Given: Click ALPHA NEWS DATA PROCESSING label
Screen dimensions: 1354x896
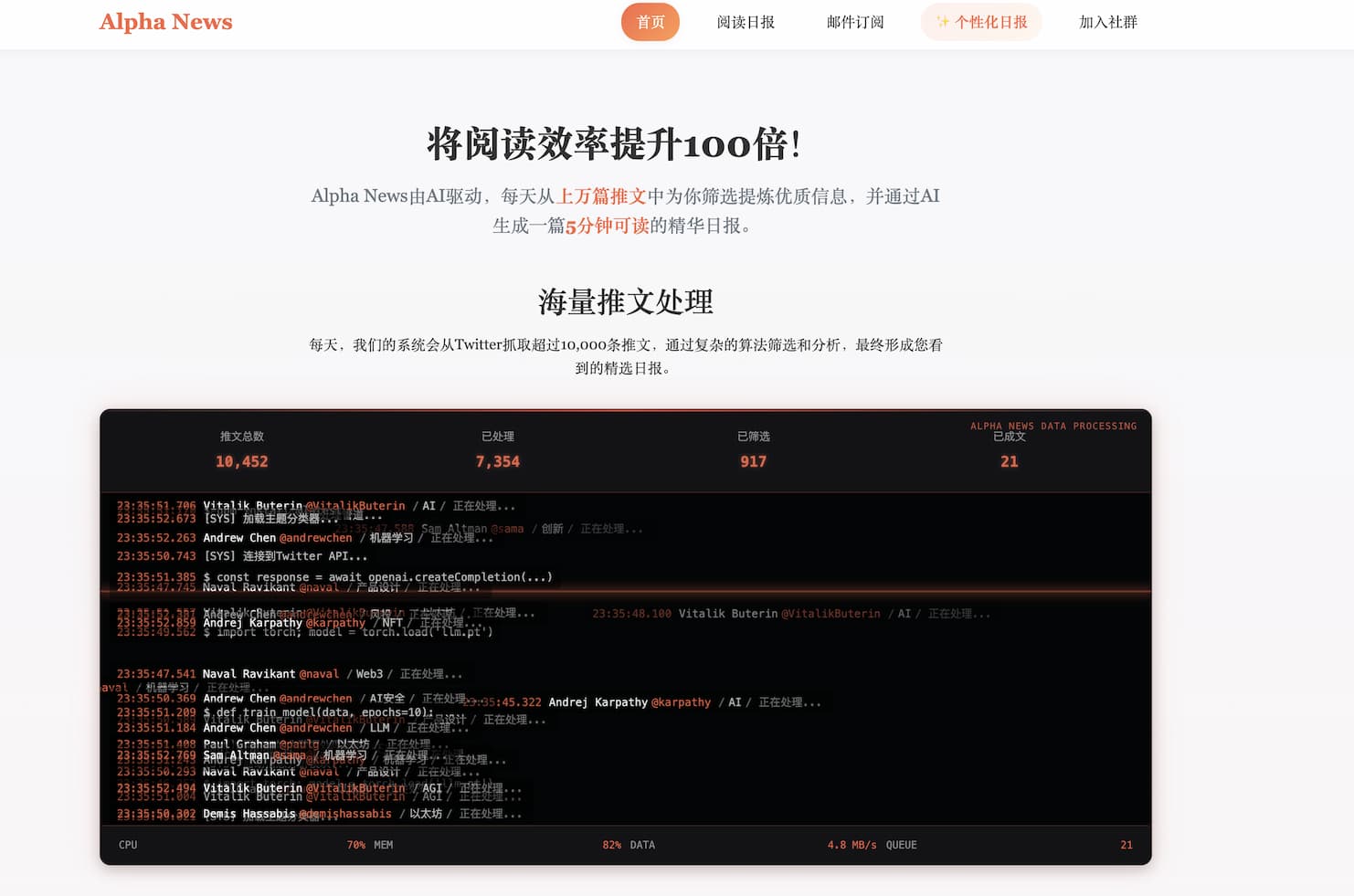Looking at the screenshot, I should [1053, 426].
